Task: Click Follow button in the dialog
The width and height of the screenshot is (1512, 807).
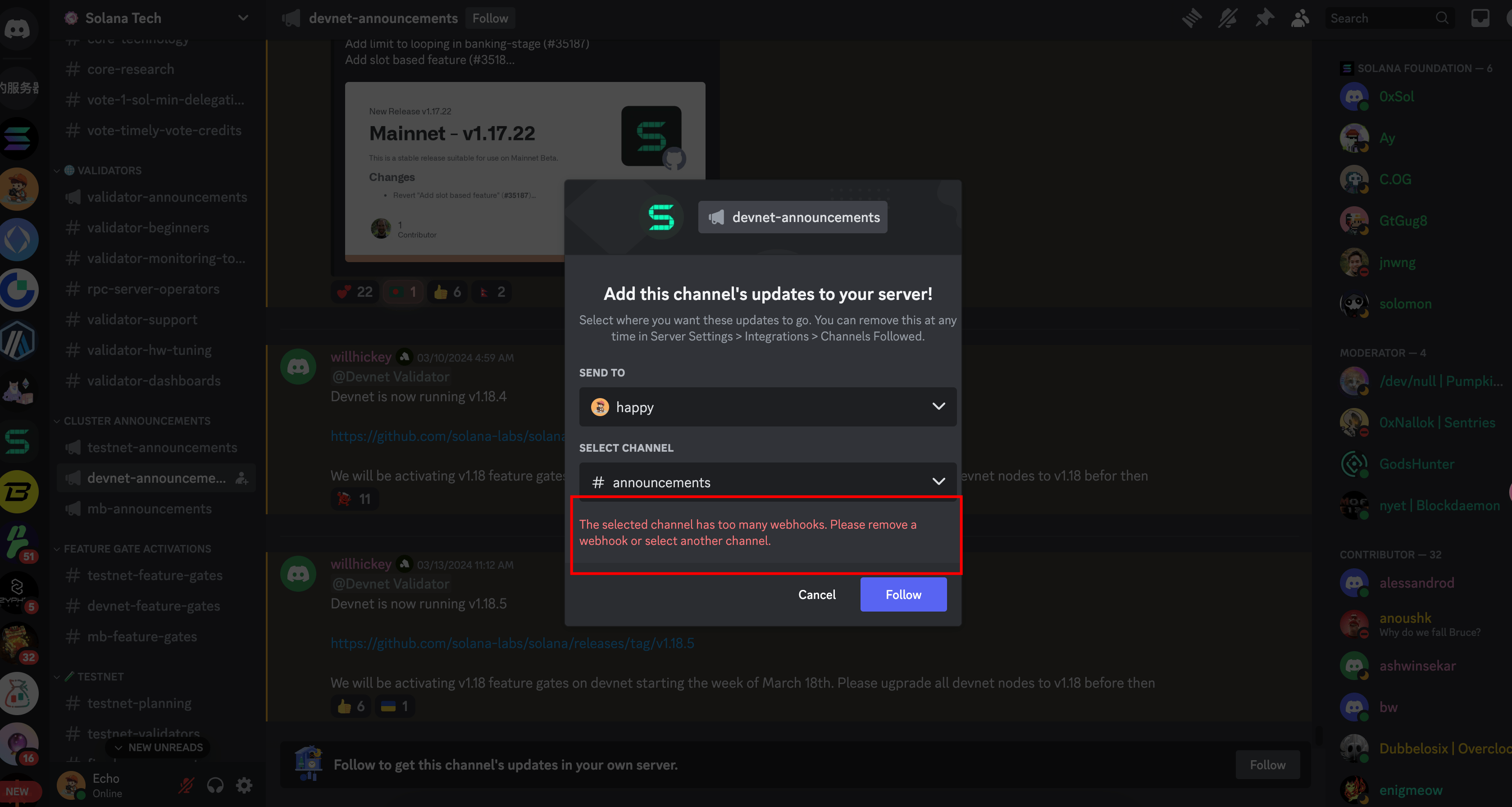Action: click(903, 594)
